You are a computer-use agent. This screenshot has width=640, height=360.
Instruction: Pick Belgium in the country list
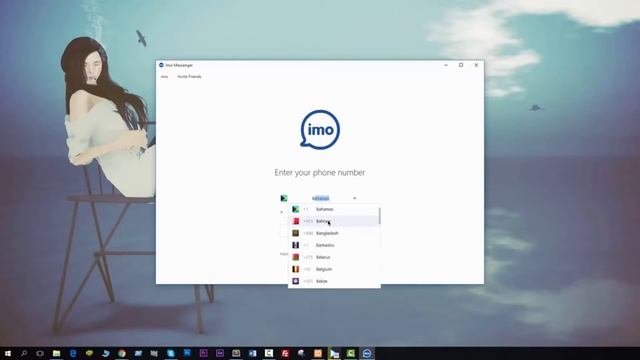point(334,269)
